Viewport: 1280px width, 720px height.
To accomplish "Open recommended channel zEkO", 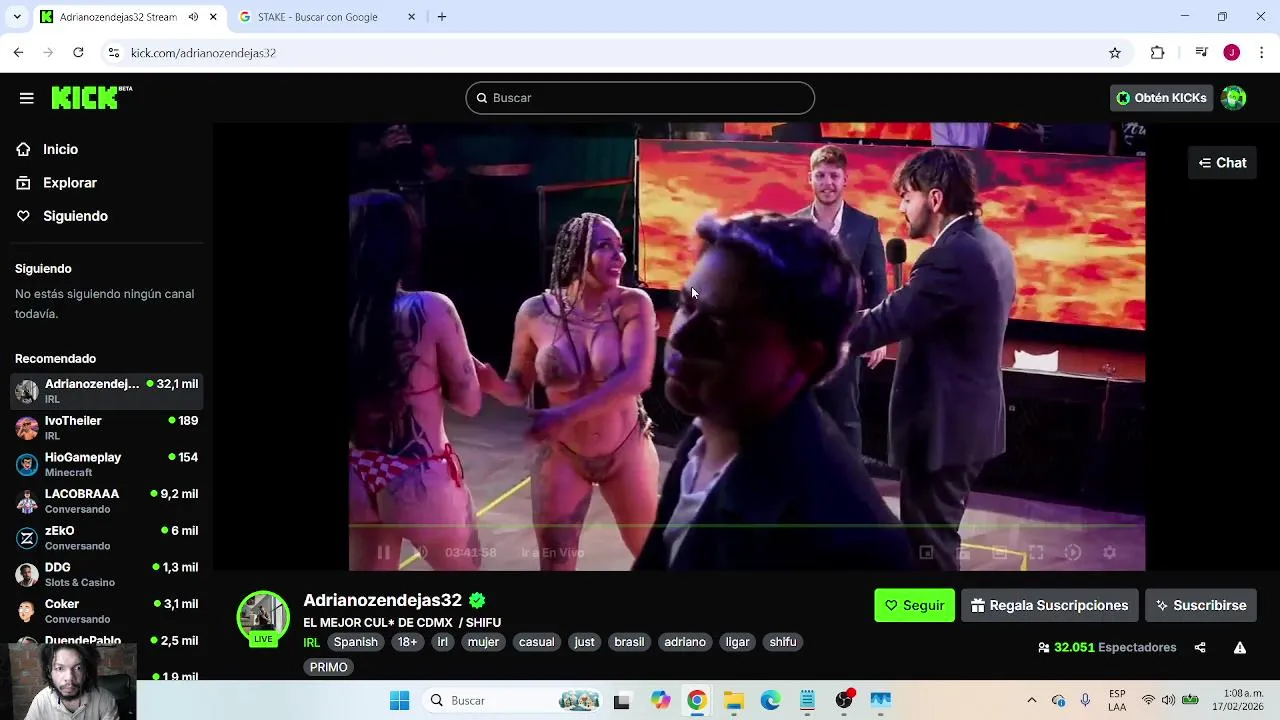I will (107, 538).
